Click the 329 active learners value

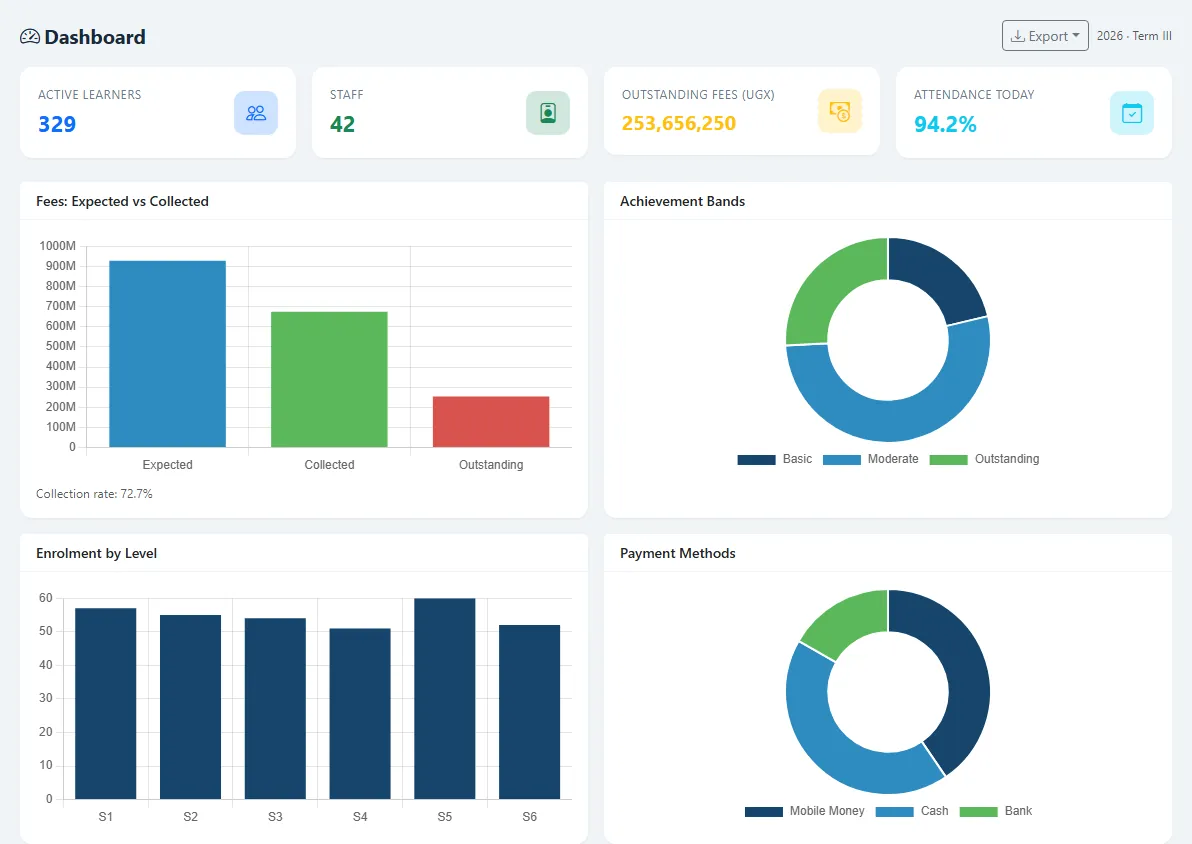click(x=57, y=124)
